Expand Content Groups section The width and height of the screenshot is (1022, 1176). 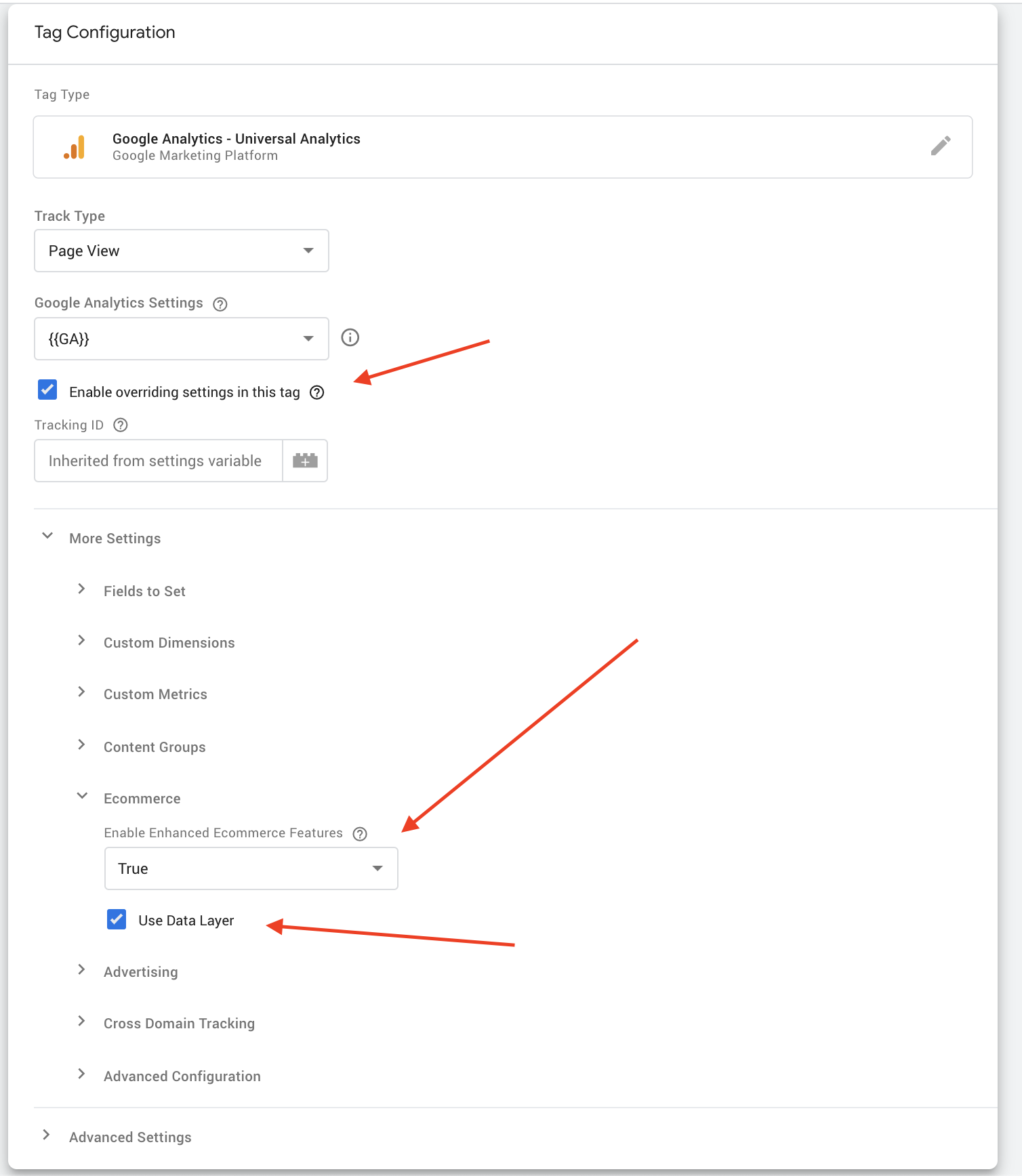coord(141,747)
